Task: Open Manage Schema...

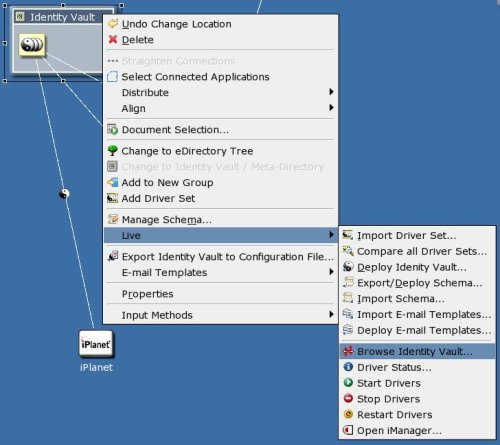Action: (x=220, y=219)
